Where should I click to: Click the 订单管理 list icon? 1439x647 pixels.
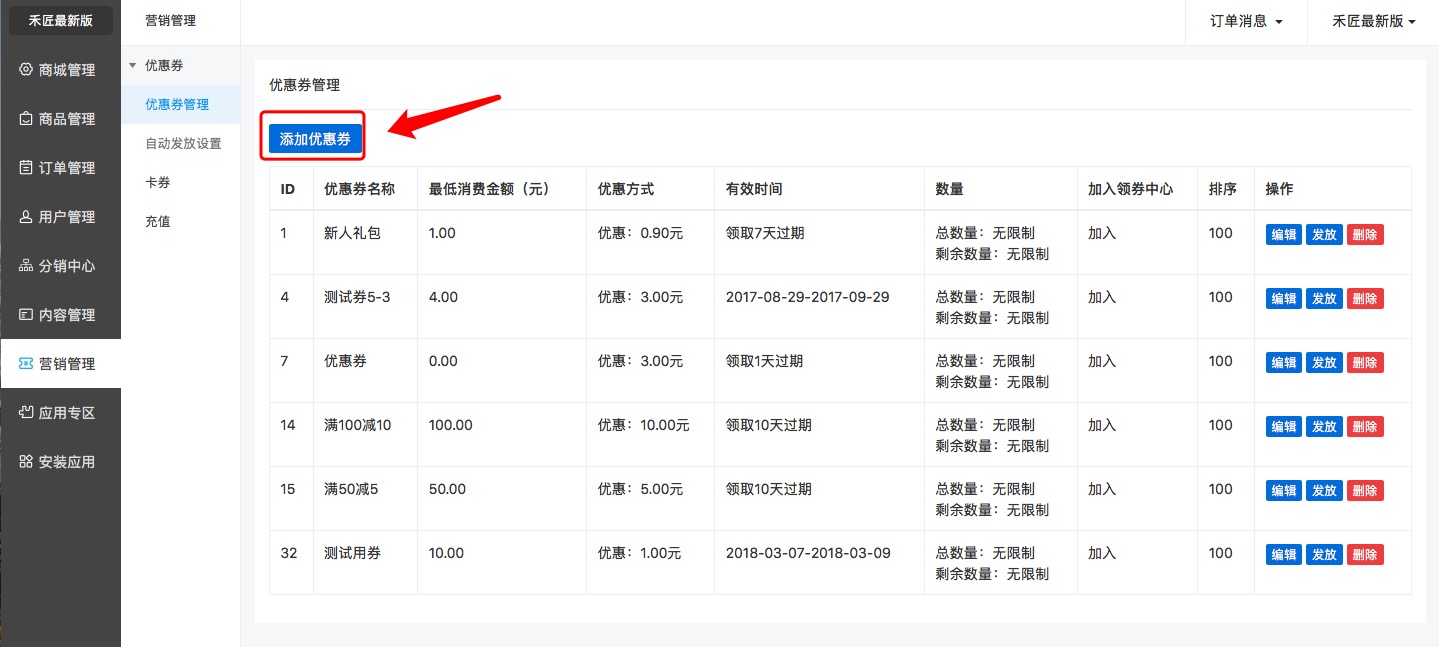[x=26, y=168]
